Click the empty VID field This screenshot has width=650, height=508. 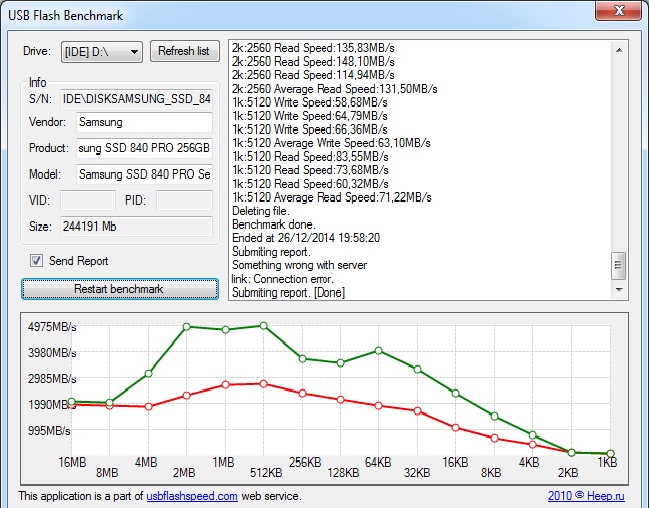pos(88,200)
